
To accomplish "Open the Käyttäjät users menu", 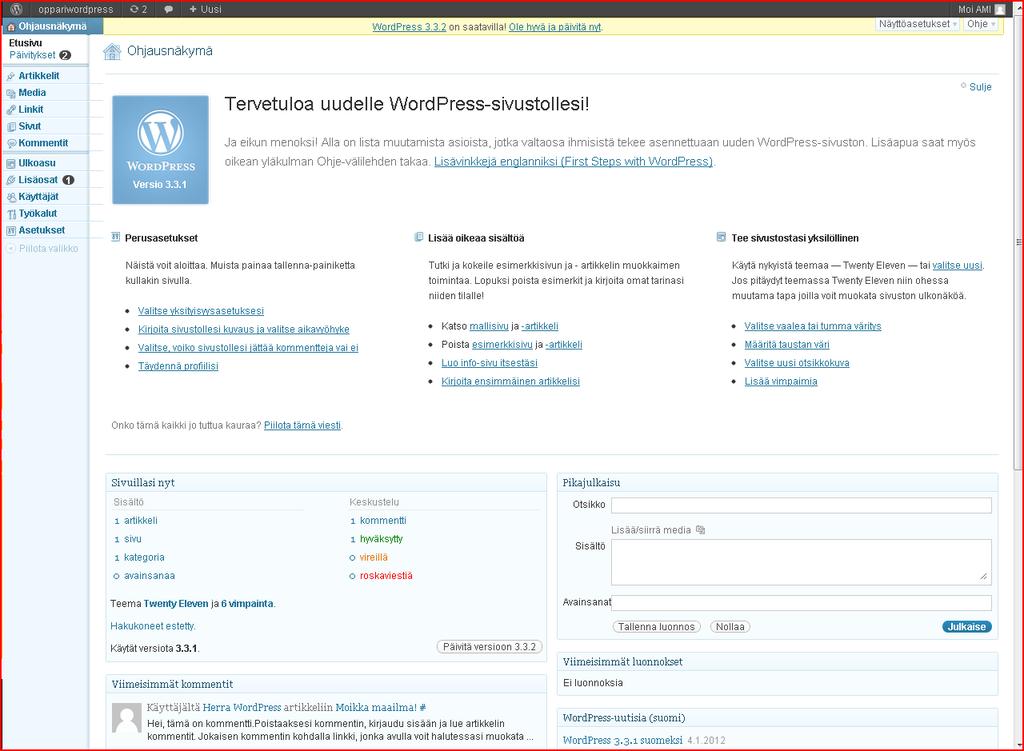I will 39,197.
